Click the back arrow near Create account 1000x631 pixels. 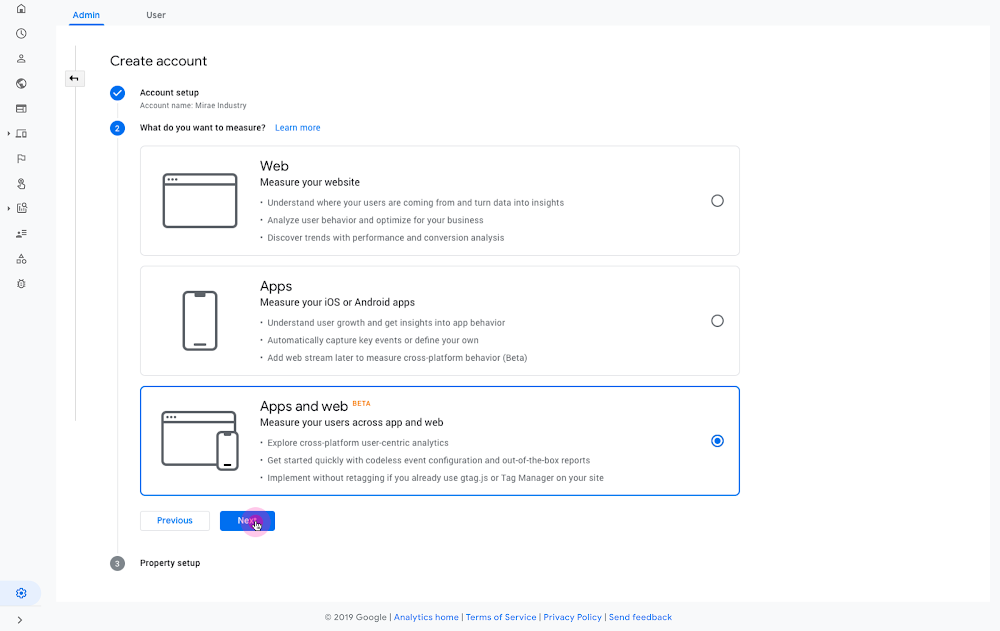click(x=74, y=78)
